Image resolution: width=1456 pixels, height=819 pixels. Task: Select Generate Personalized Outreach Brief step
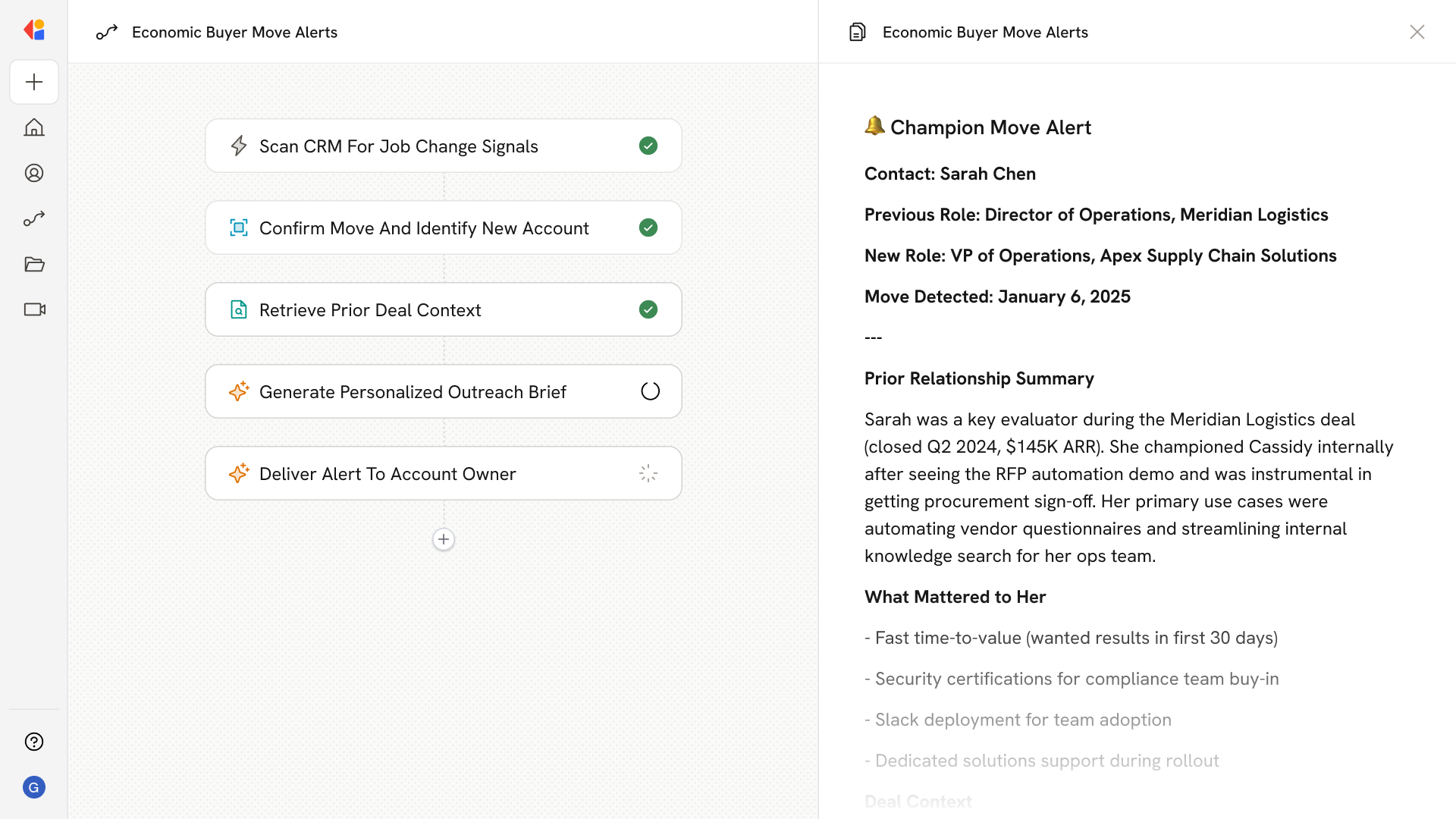pyautogui.click(x=413, y=392)
